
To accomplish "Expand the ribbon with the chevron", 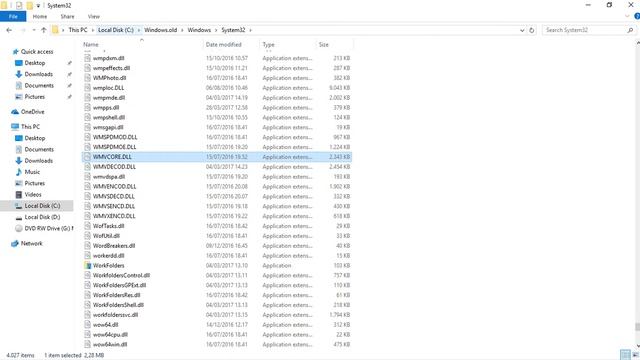I will coord(627,16).
